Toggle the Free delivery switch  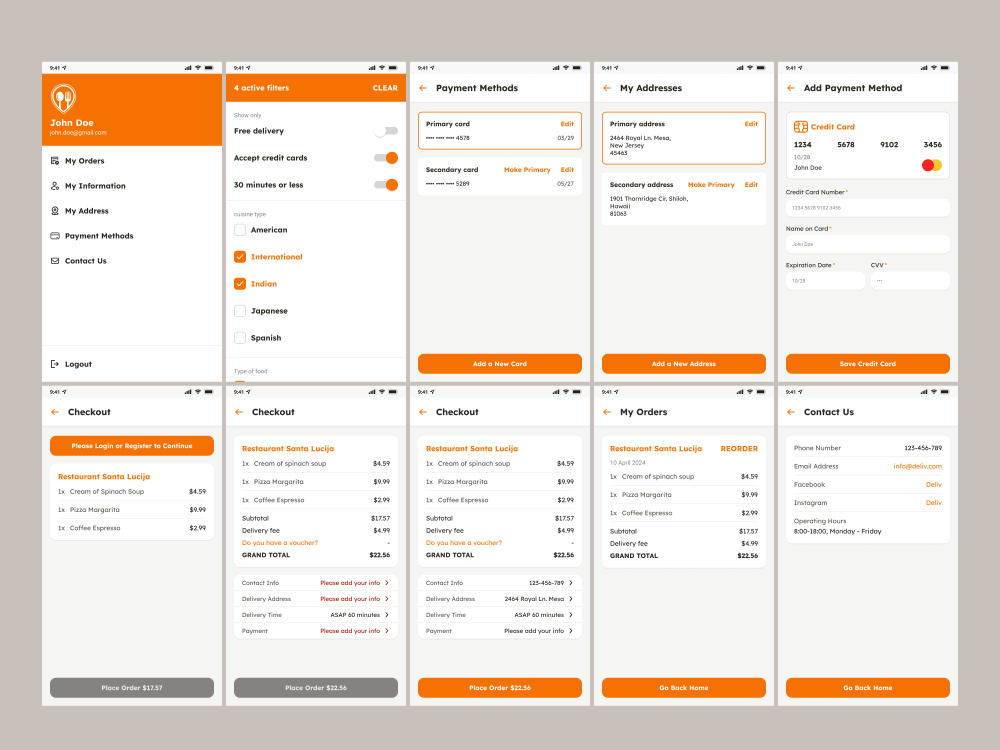pos(386,131)
